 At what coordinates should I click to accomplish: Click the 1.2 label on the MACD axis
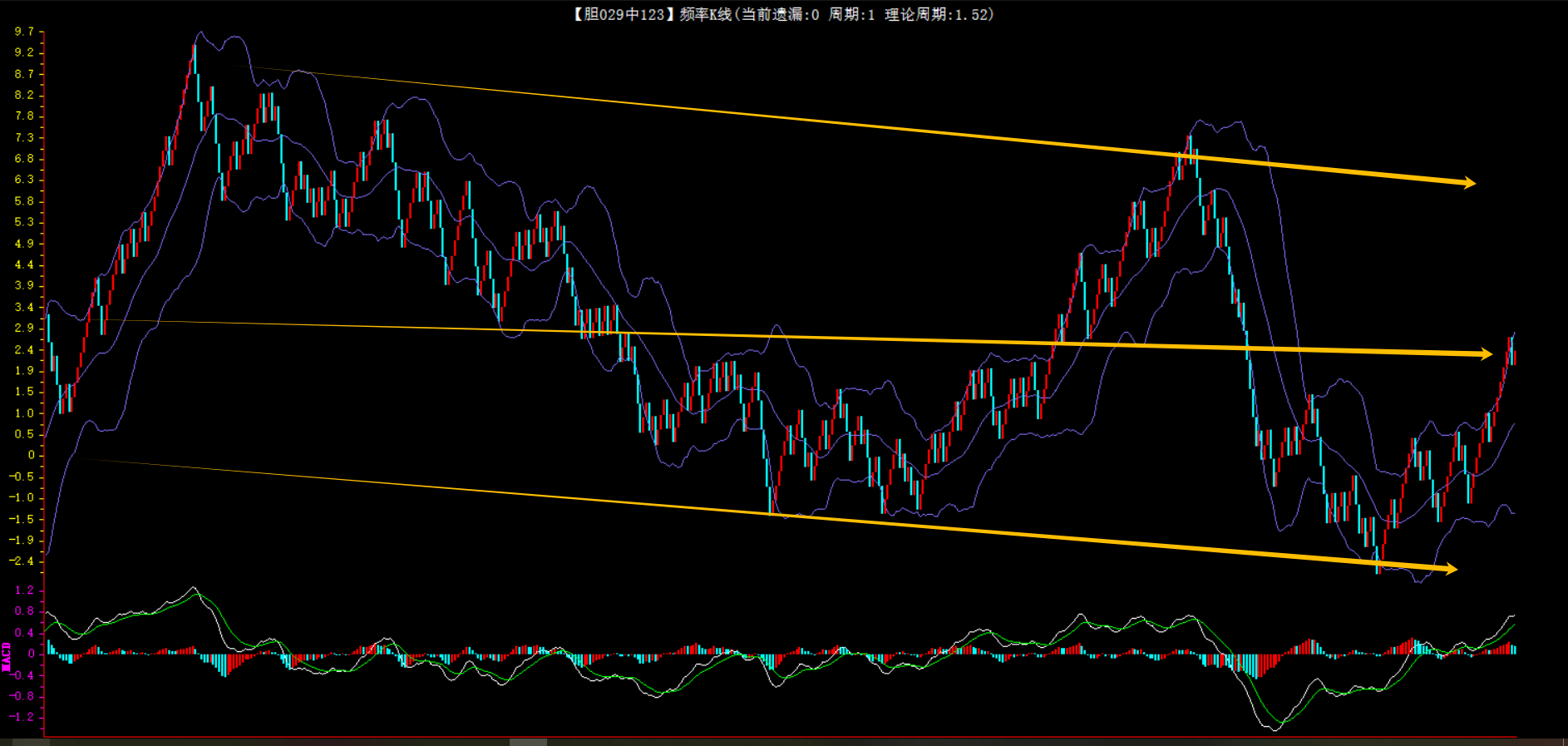pos(24,590)
